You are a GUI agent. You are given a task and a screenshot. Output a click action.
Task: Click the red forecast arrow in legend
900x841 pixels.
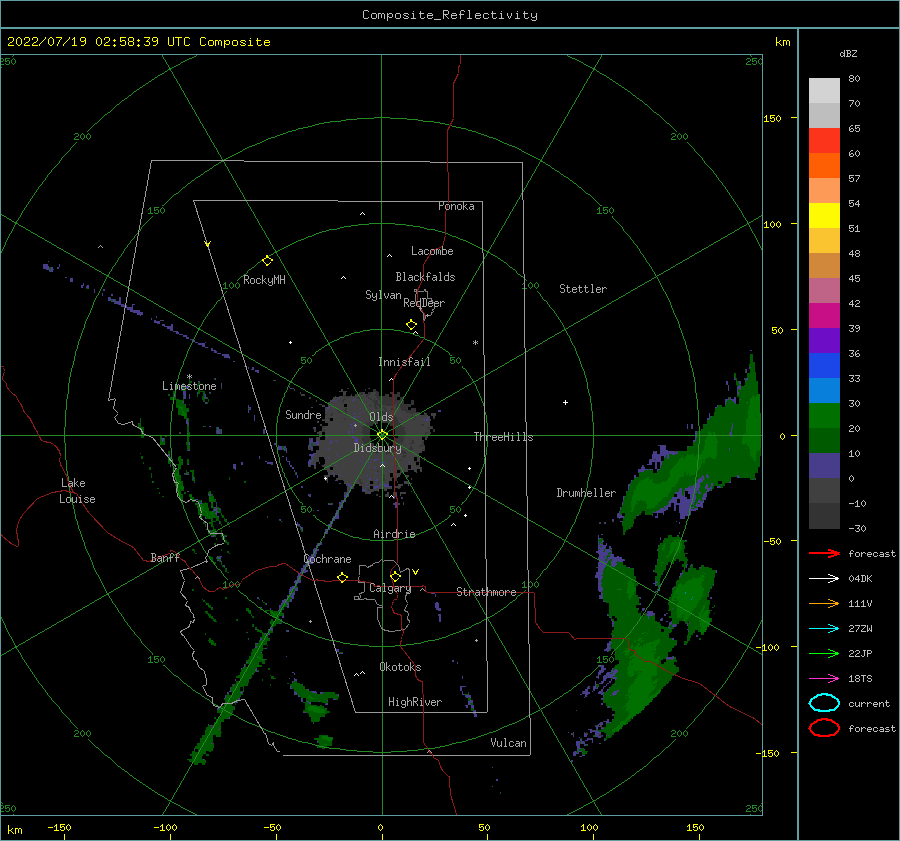tap(824, 553)
